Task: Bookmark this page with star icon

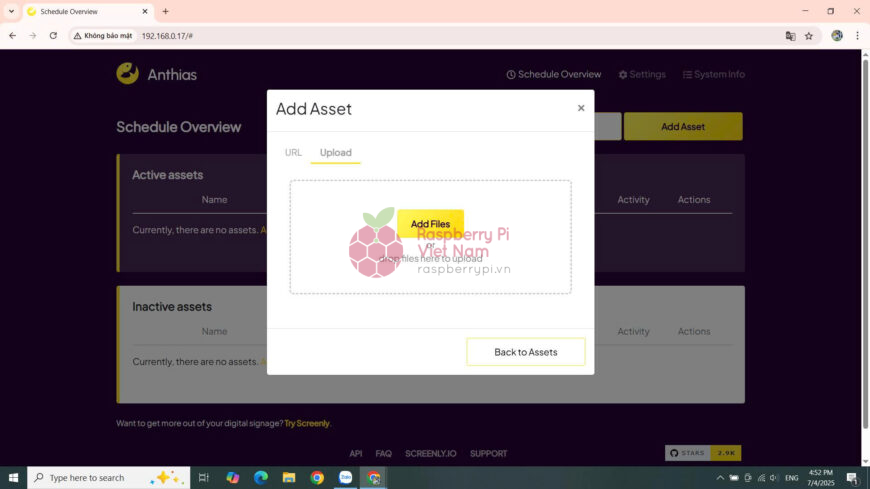Action: click(809, 35)
